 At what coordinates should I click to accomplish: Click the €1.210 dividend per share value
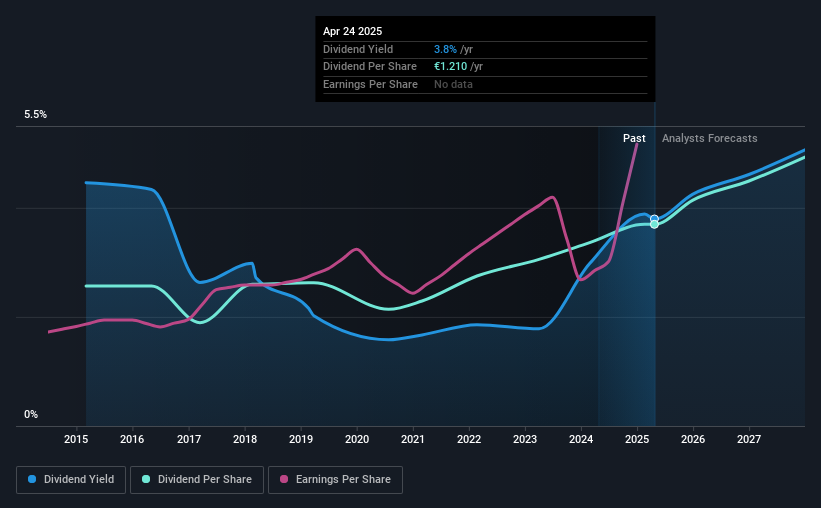[x=450, y=67]
